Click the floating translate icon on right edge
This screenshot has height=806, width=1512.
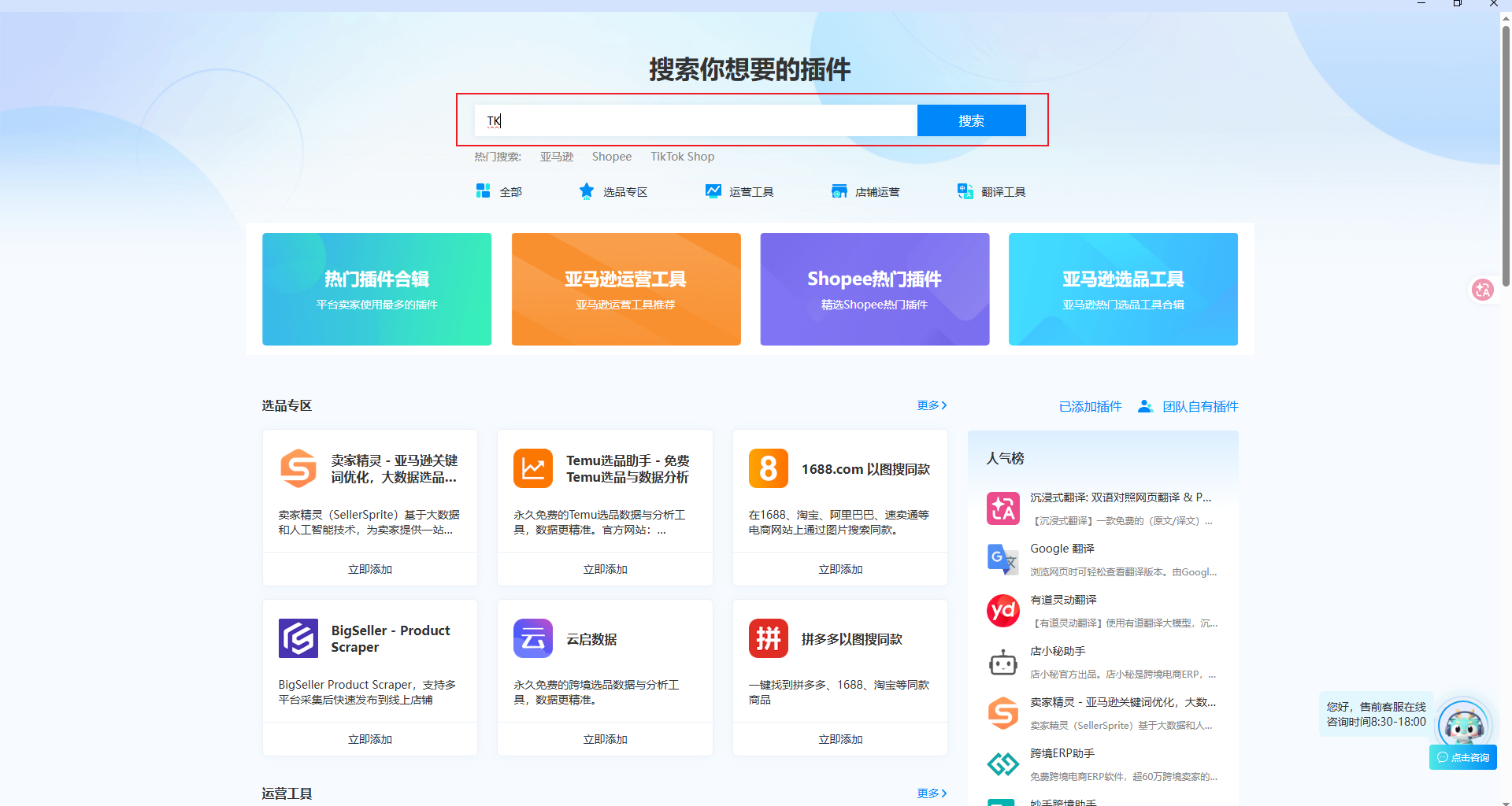1483,290
